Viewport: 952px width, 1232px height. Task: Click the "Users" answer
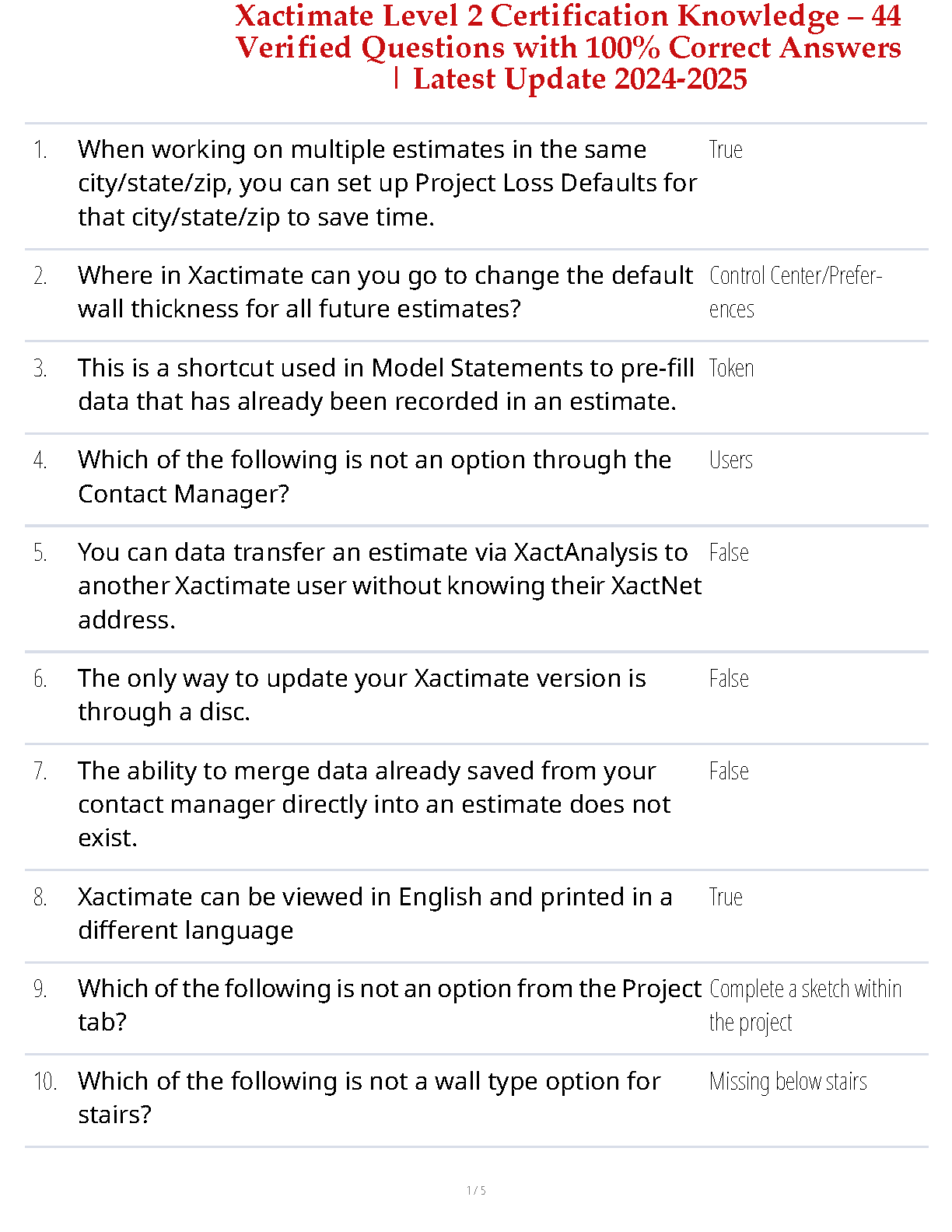point(730,460)
